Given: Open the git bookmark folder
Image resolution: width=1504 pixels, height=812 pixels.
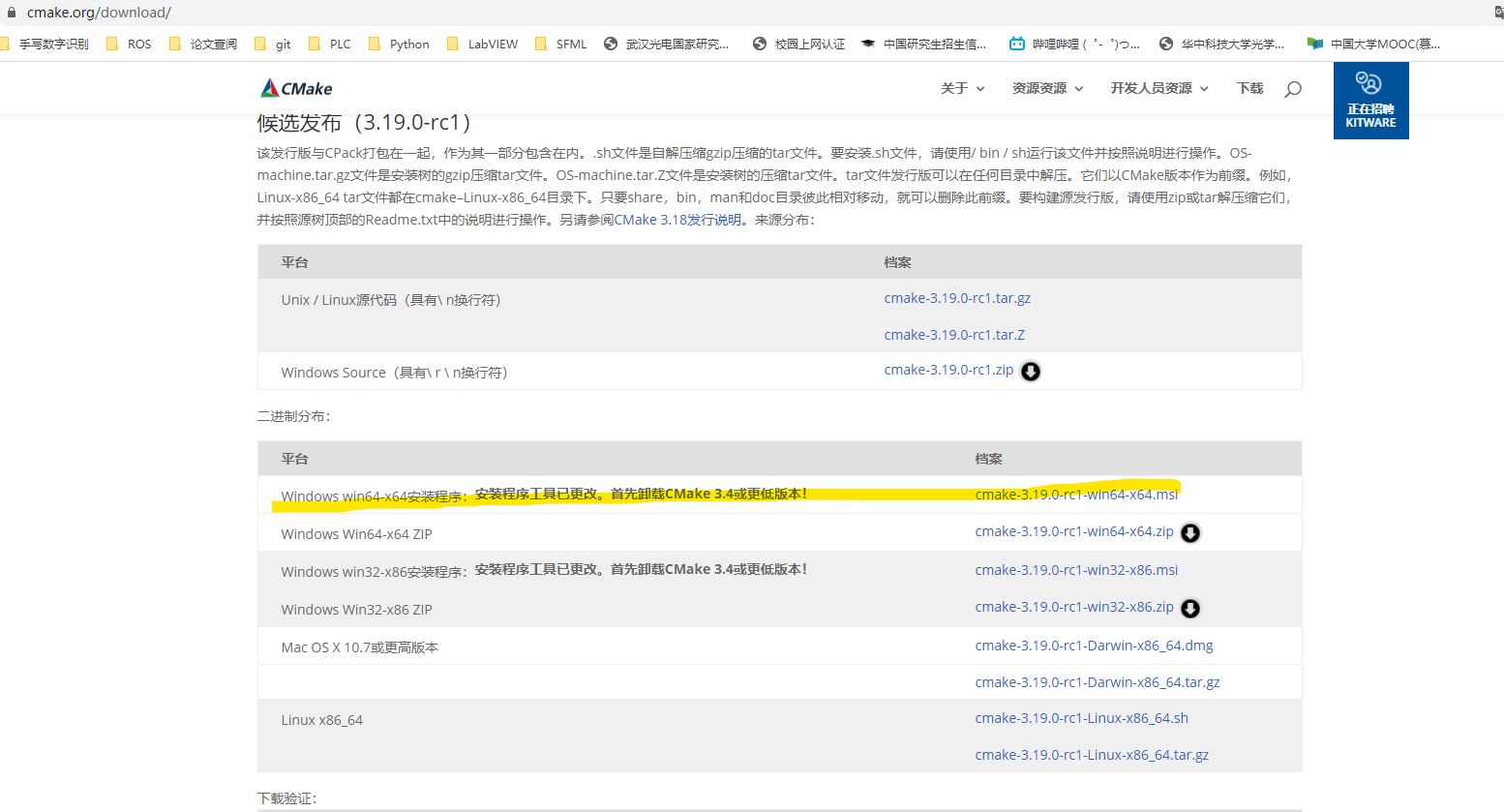Looking at the screenshot, I should point(273,44).
